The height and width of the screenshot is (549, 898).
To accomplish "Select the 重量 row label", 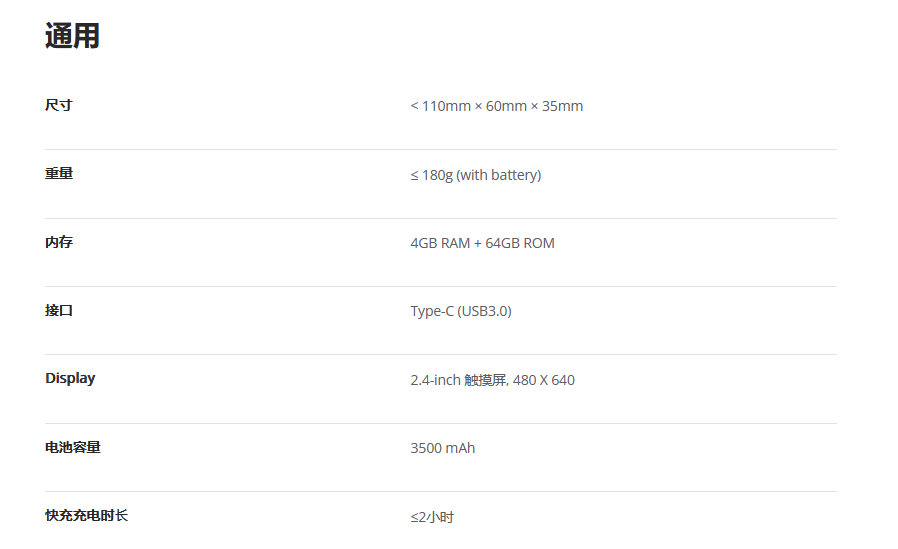I will 58,173.
